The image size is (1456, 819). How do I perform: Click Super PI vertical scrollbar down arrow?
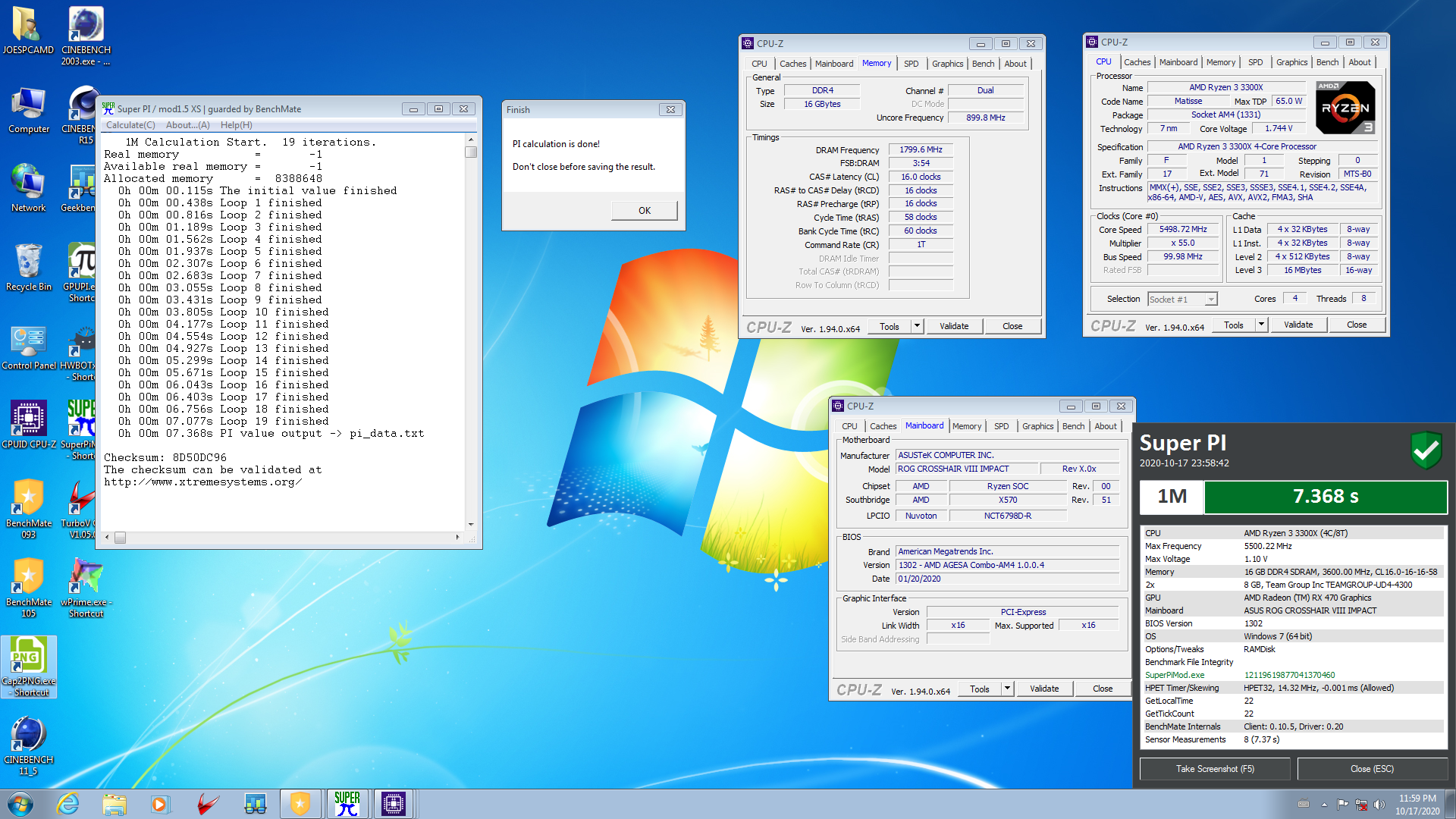pyautogui.click(x=471, y=524)
